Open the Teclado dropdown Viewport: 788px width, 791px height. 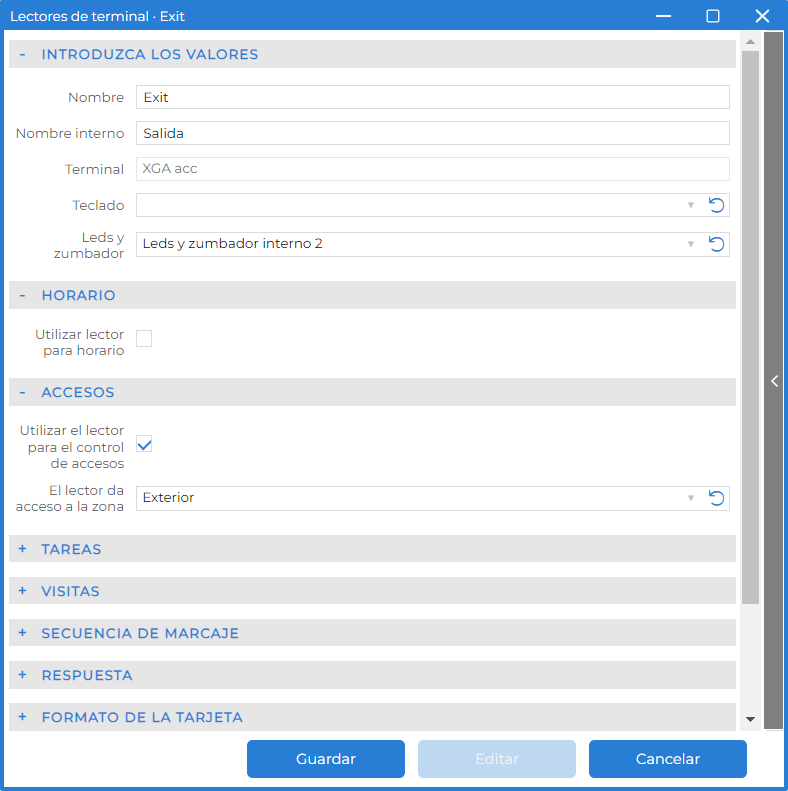[691, 205]
